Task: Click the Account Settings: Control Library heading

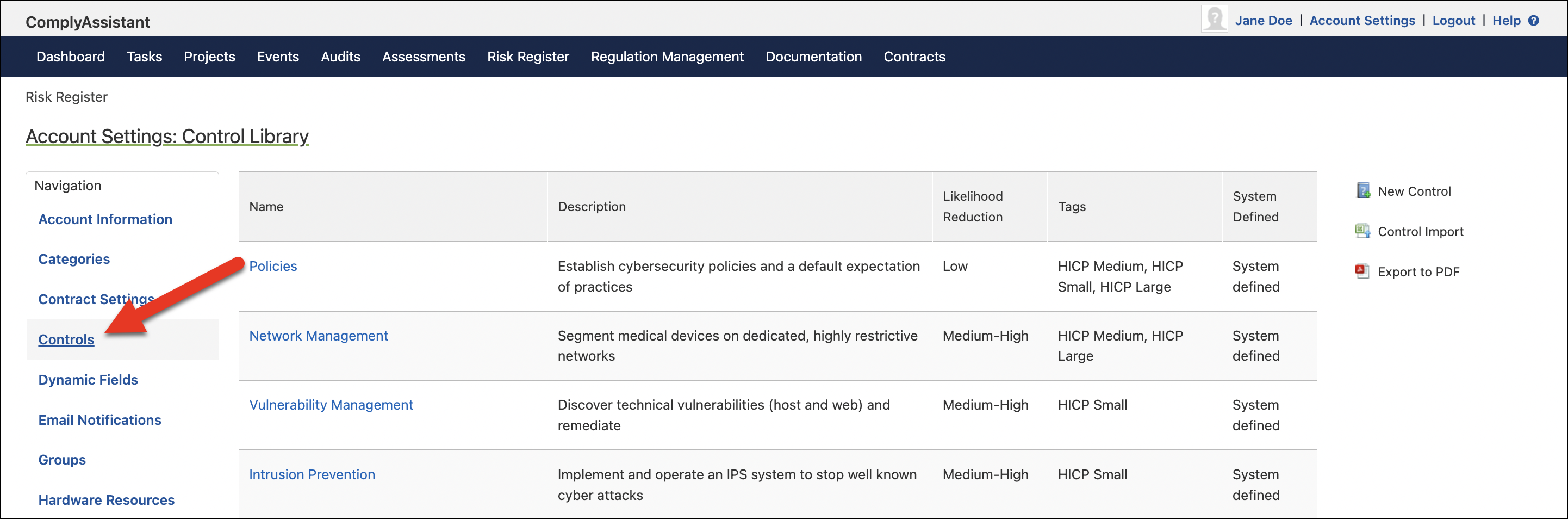Action: pos(167,136)
